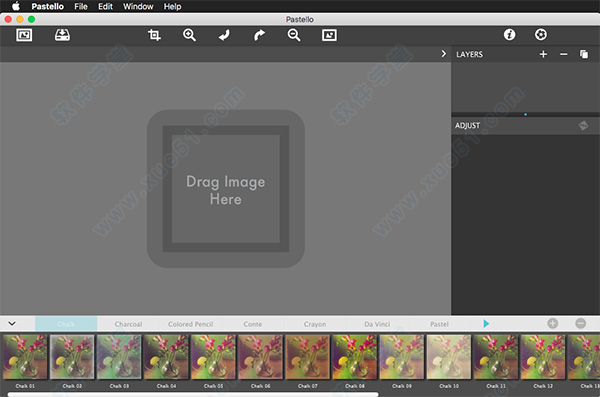Open the Apple menu
Image resolution: width=600 pixels, height=397 pixels.
click(16, 6)
